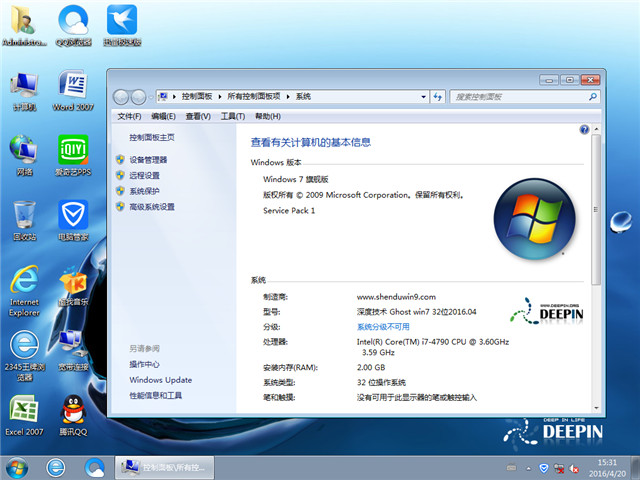The height and width of the screenshot is (480, 640).
Task: Open the Internet Explorer desktop shortcut
Action: 24,291
